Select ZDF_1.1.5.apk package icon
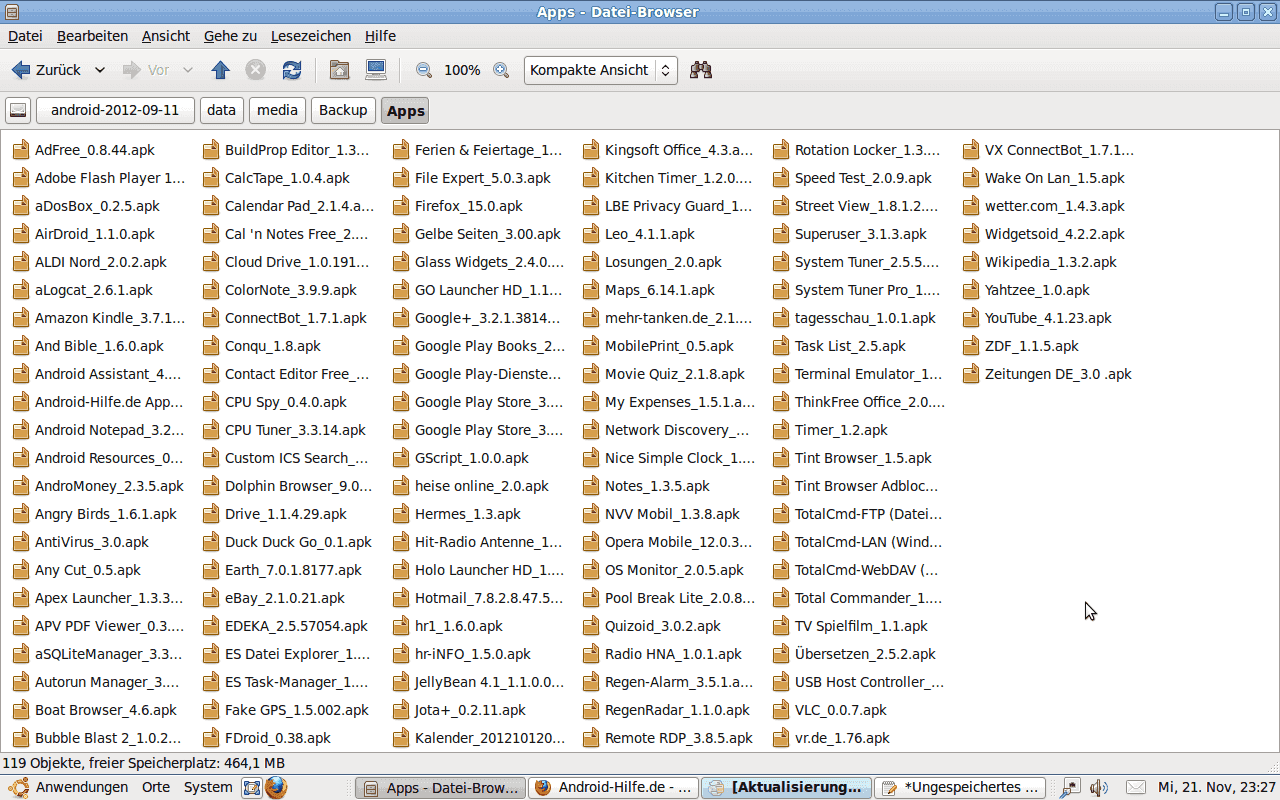This screenshot has width=1280, height=800. (x=971, y=346)
